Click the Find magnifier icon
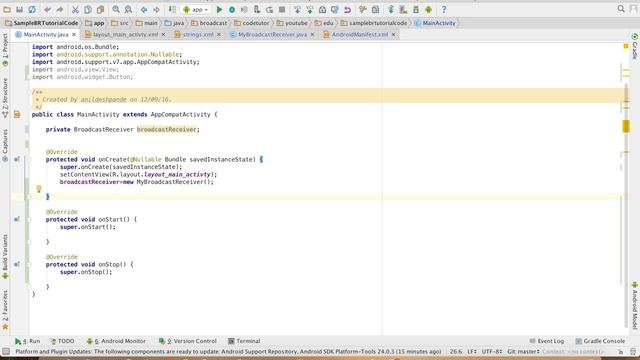This screenshot has width=640, height=360. point(116,9)
